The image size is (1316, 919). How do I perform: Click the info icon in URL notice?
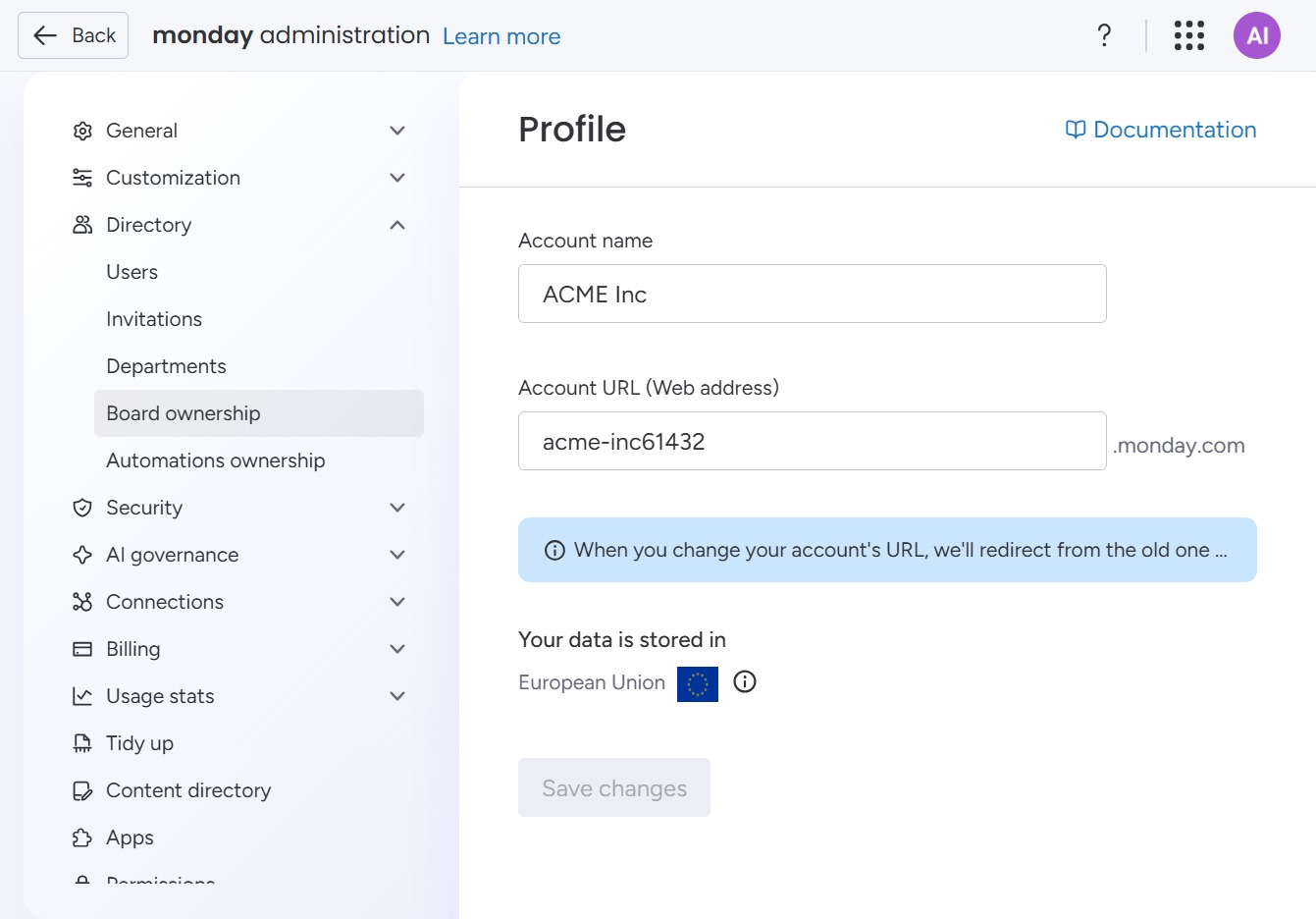(554, 550)
